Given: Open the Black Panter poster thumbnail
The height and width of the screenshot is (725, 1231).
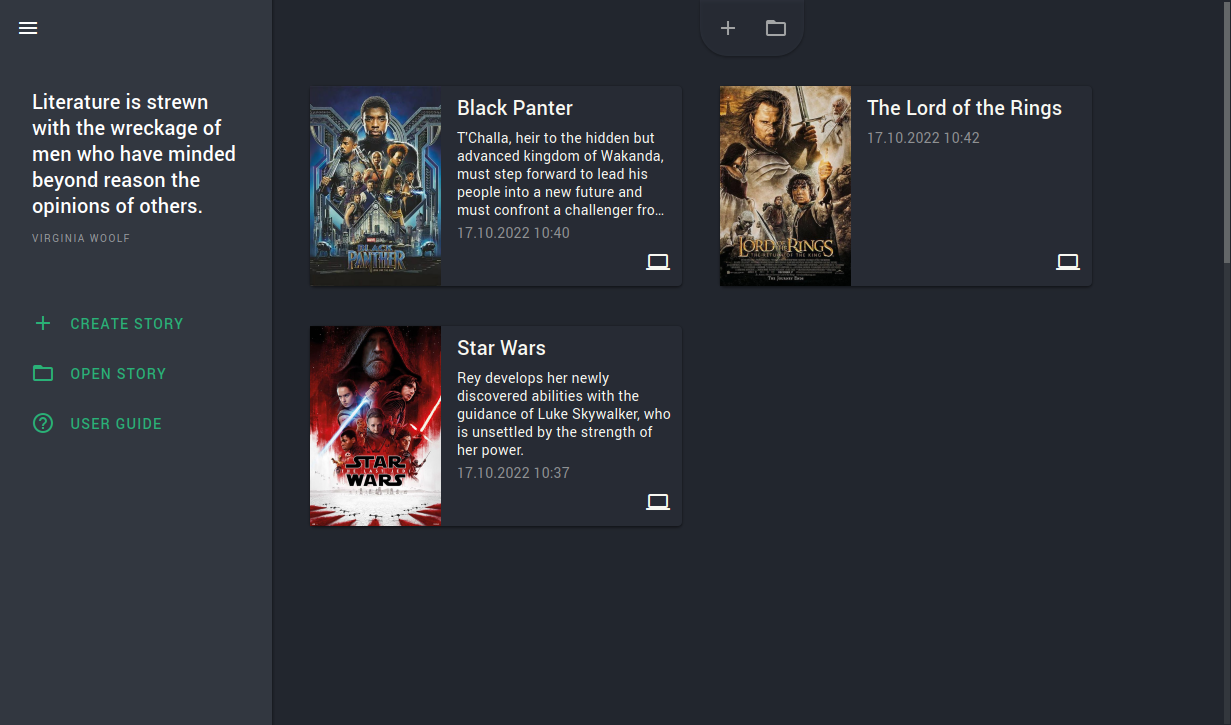Looking at the screenshot, I should point(375,186).
